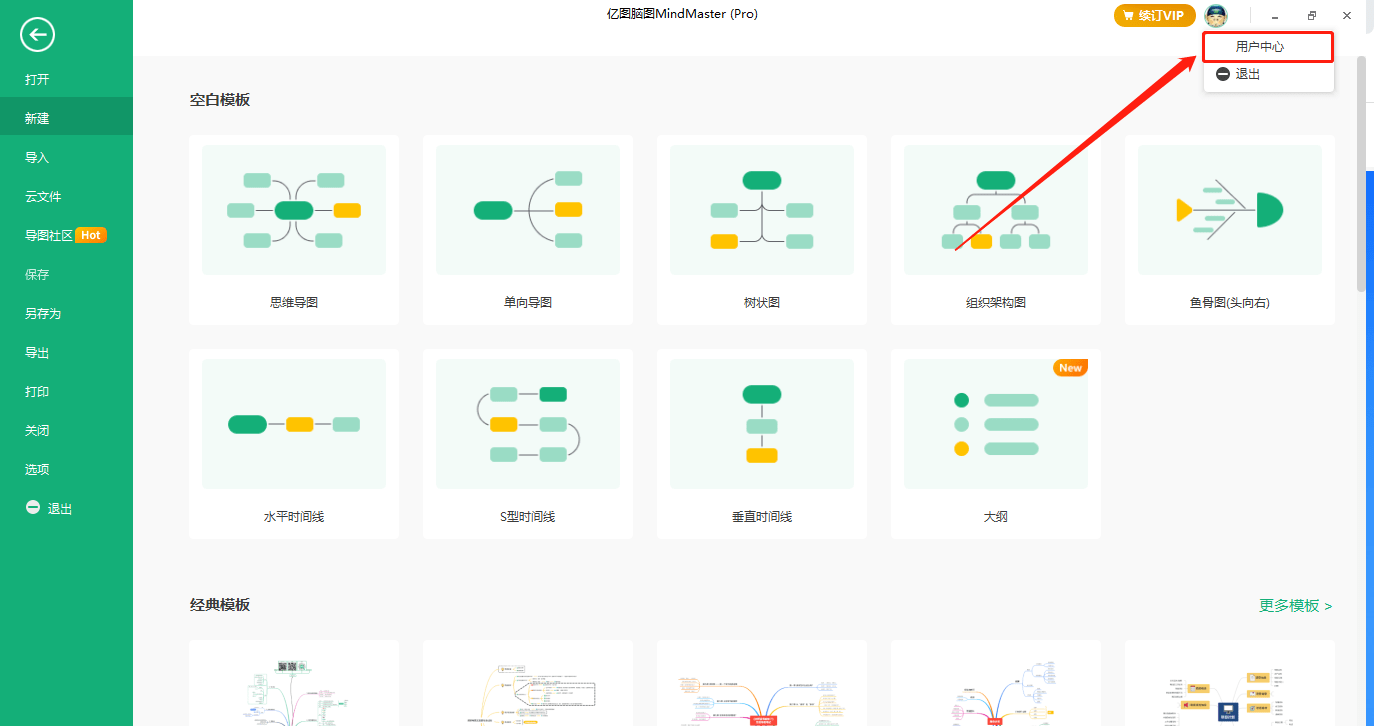Open the 更多模板 > link

1295,605
